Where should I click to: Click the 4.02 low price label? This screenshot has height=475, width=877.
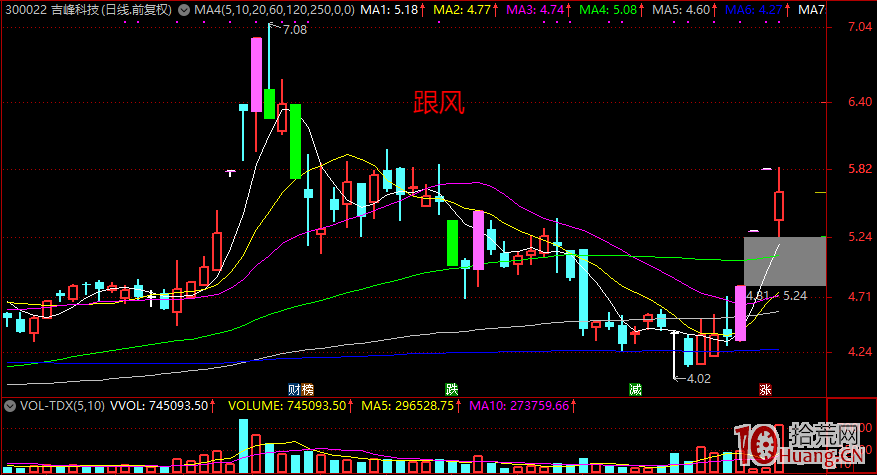[x=699, y=379]
